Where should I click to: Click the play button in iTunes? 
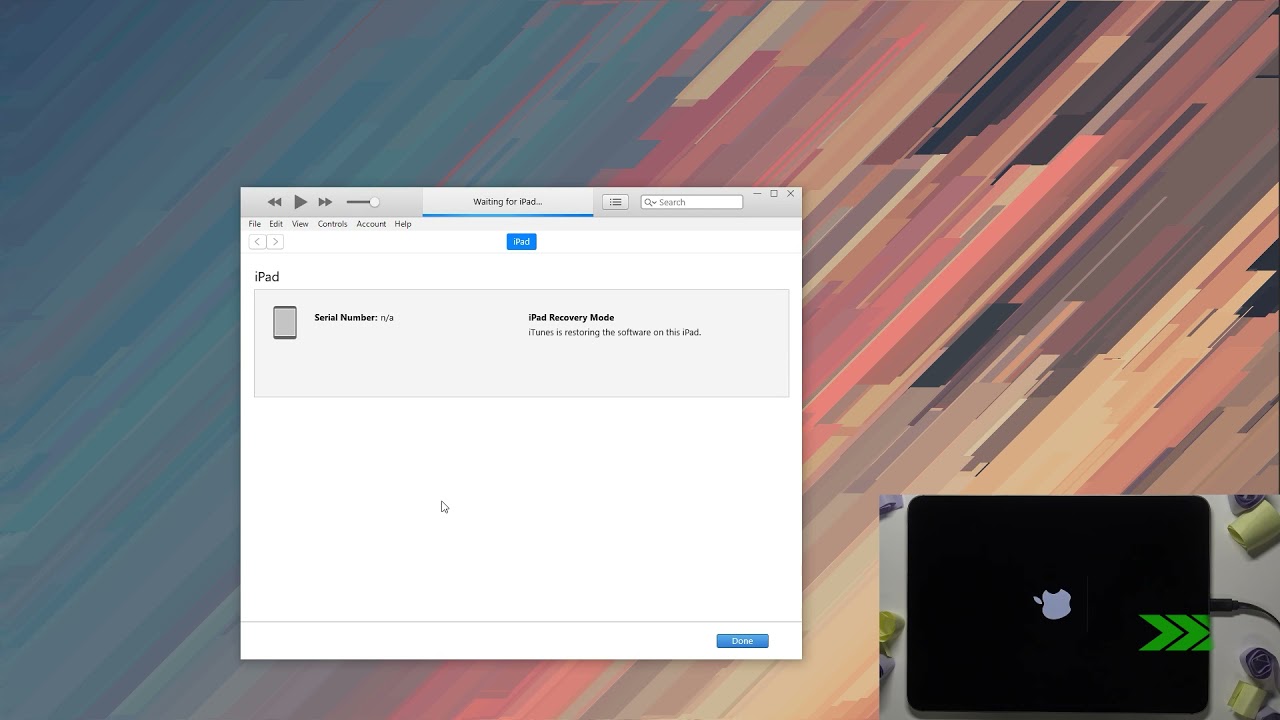pos(300,202)
